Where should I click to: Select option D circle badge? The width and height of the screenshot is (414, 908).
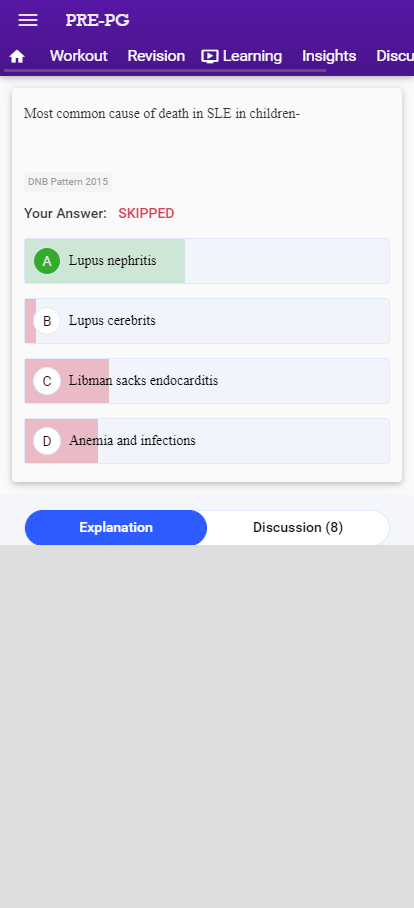(x=47, y=441)
